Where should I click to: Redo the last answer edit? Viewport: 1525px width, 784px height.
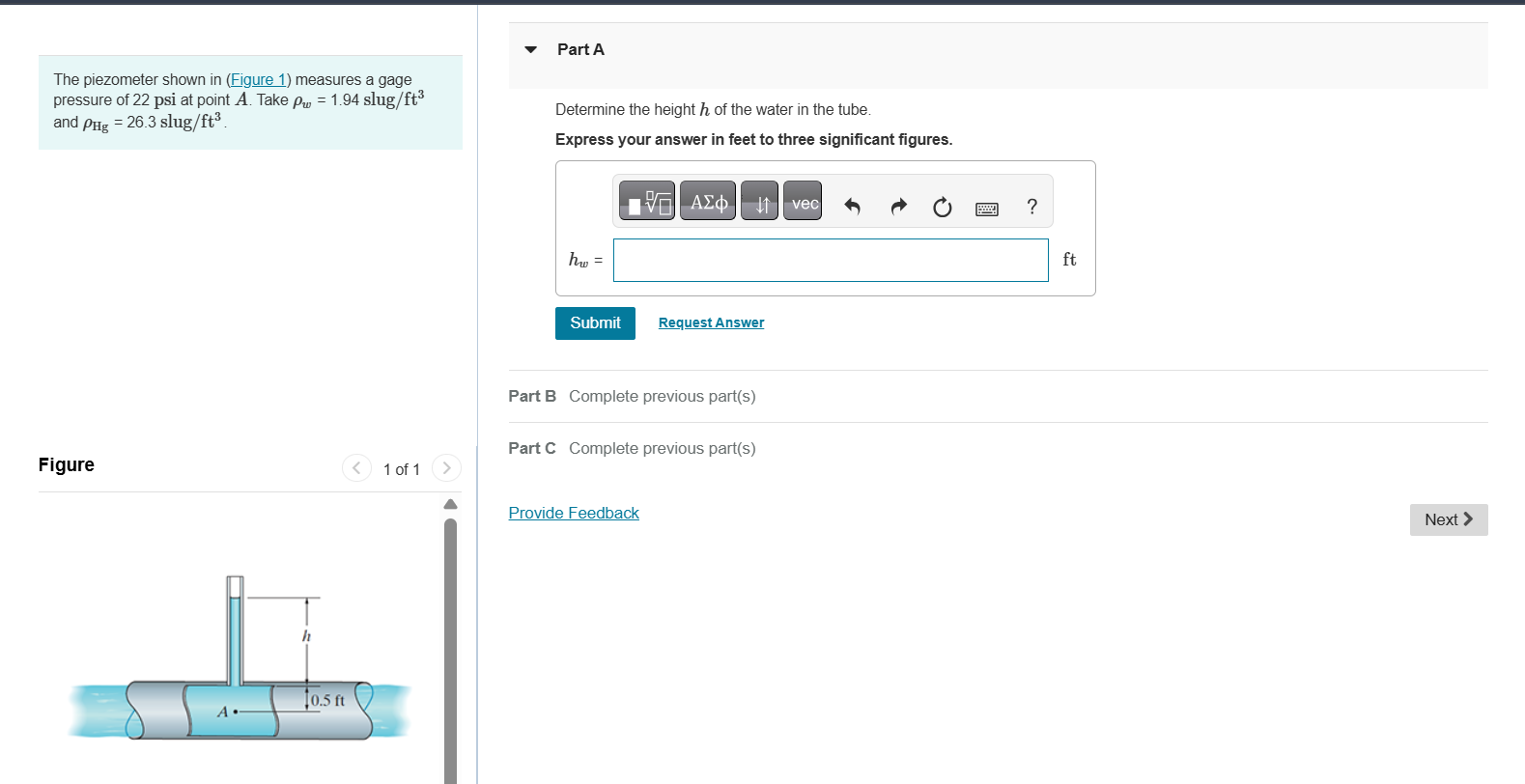[x=898, y=206]
